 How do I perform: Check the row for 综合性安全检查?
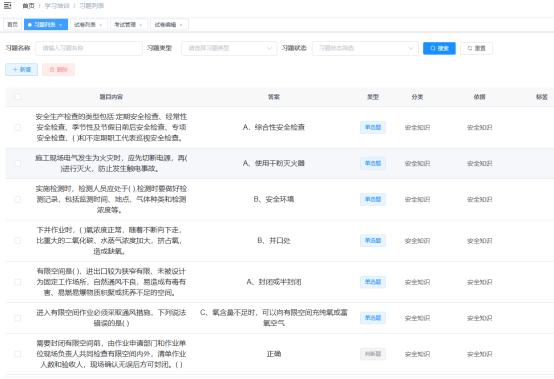18,128
